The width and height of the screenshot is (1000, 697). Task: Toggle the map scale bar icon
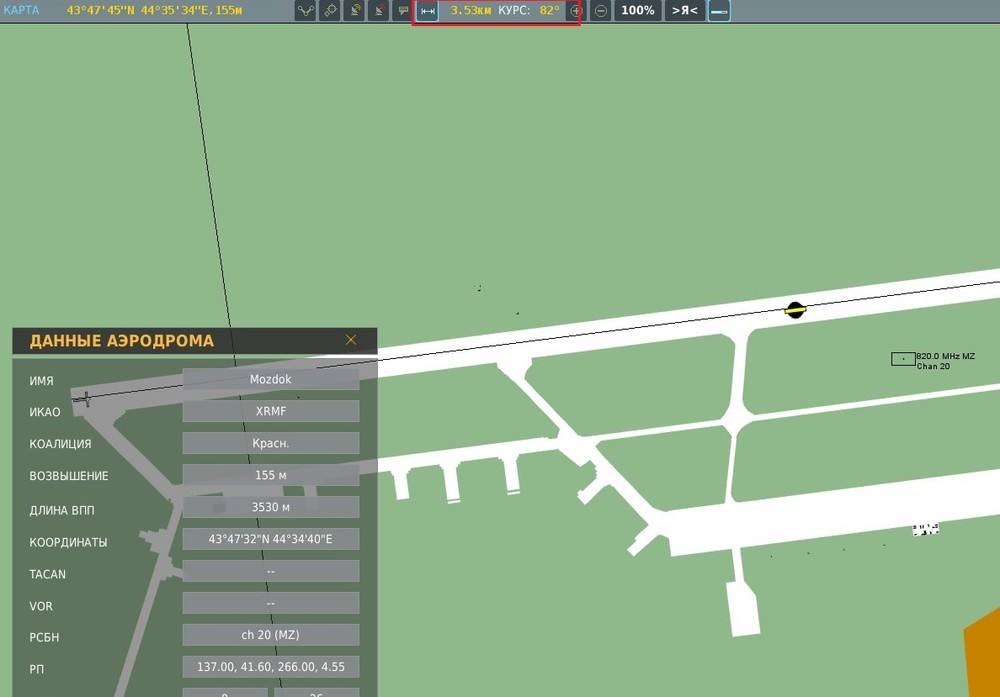719,11
